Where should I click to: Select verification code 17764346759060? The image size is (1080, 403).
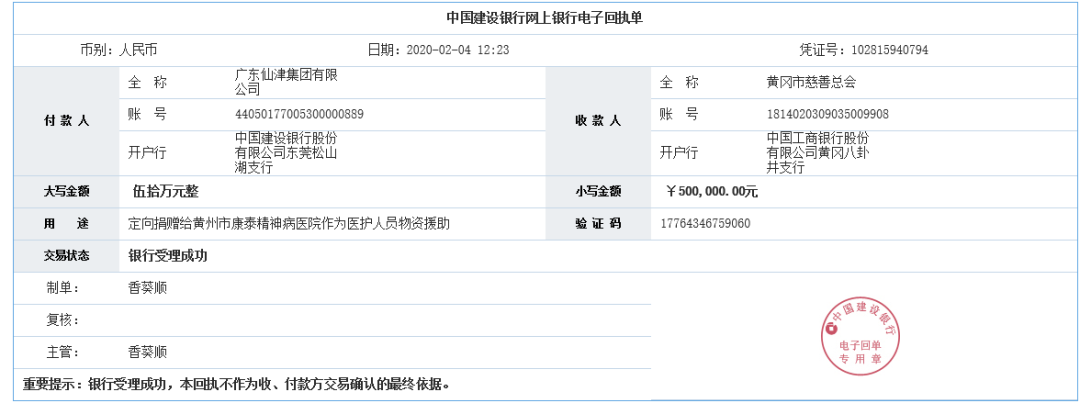pyautogui.click(x=705, y=224)
